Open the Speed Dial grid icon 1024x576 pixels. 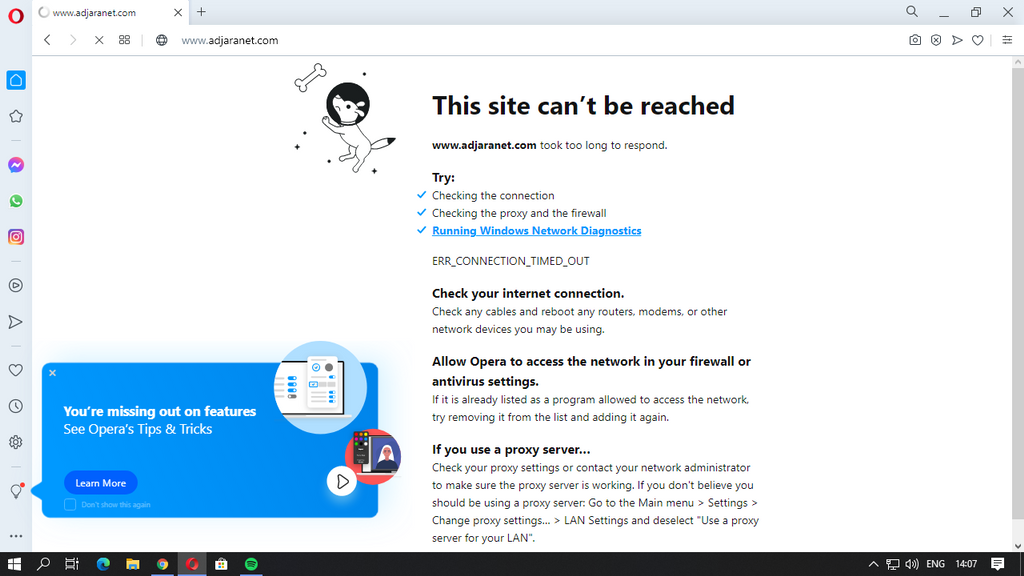coord(124,40)
